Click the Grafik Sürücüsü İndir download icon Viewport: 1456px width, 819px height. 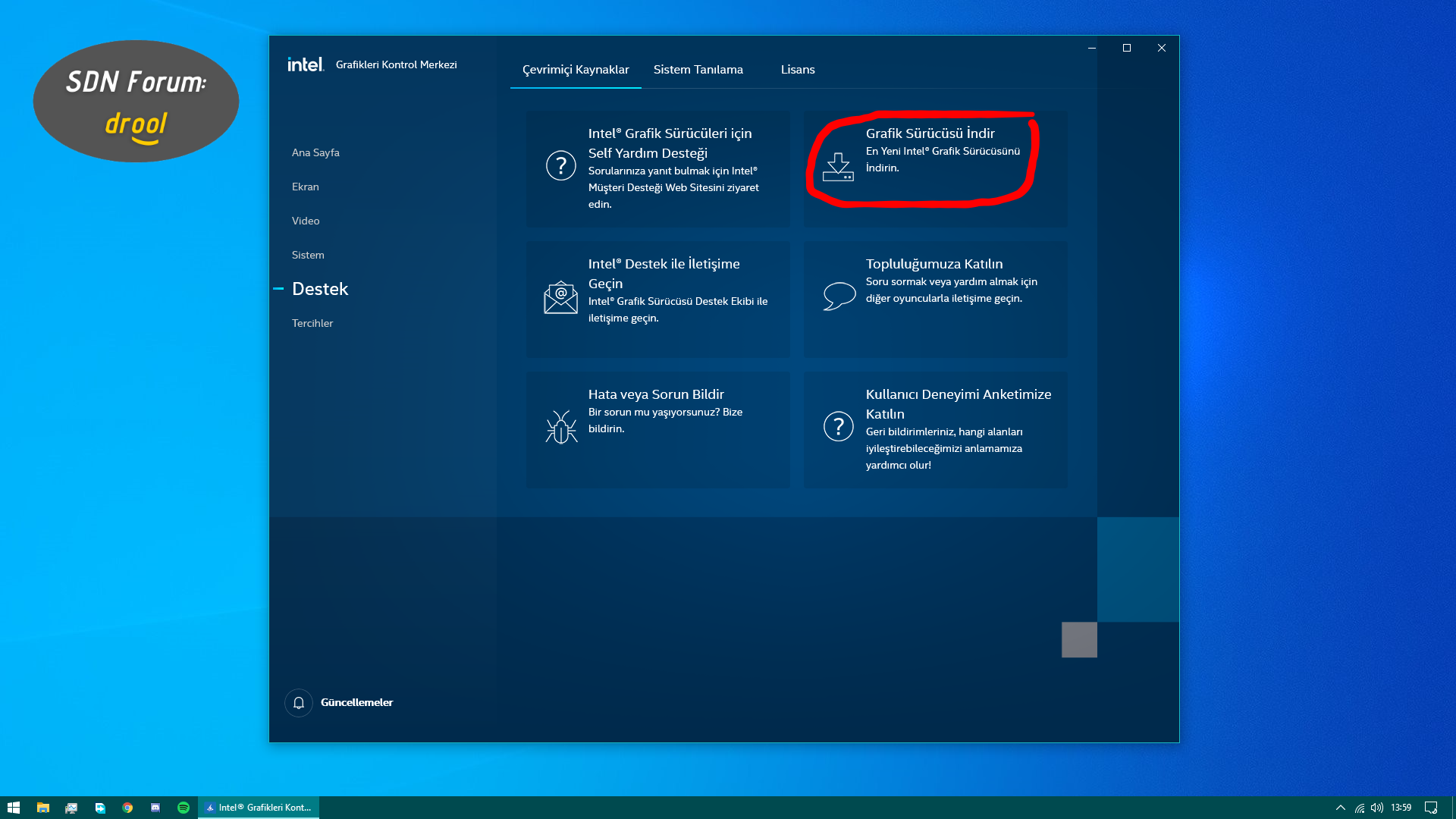coord(838,167)
